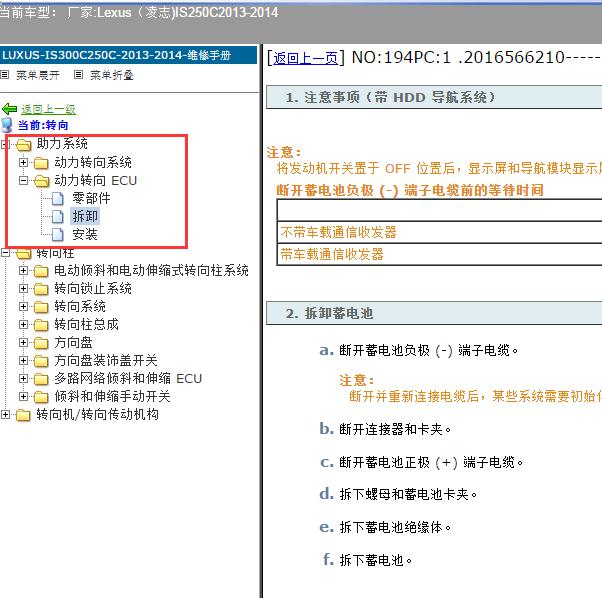The image size is (602, 598).
Task: Click the green back arrow icon
Action: point(9,109)
